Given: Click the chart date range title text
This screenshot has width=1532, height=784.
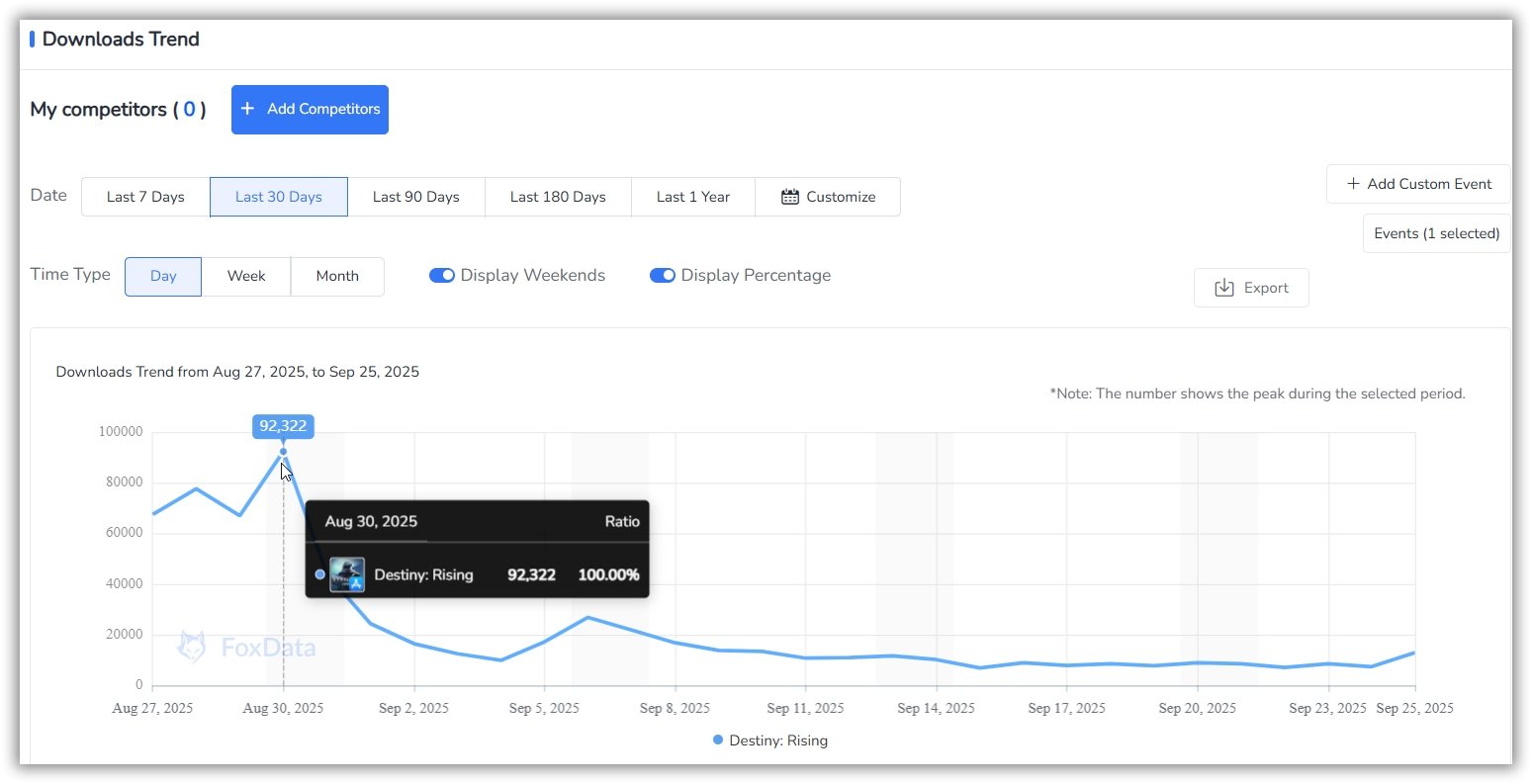Looking at the screenshot, I should [x=237, y=372].
